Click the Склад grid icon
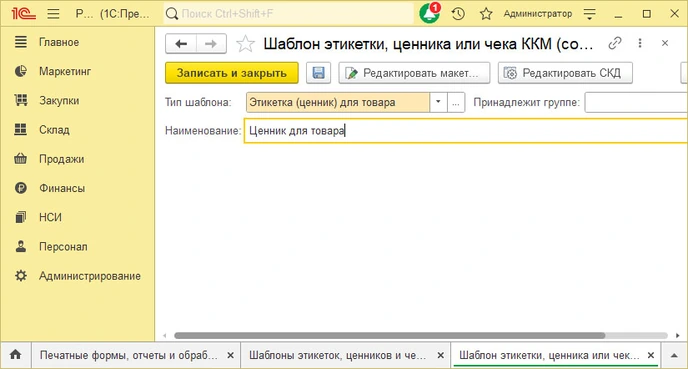The width and height of the screenshot is (688, 369). 21,129
